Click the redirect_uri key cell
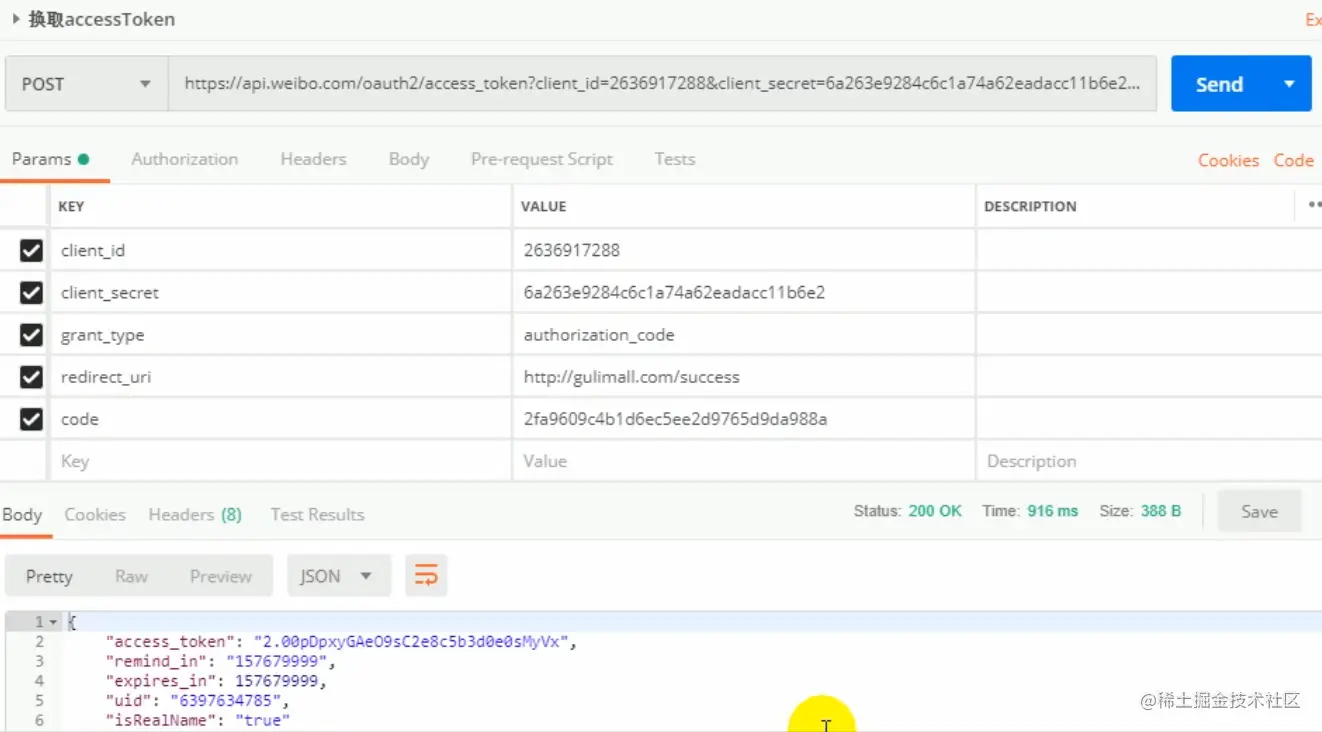The image size is (1322, 732). point(280,377)
